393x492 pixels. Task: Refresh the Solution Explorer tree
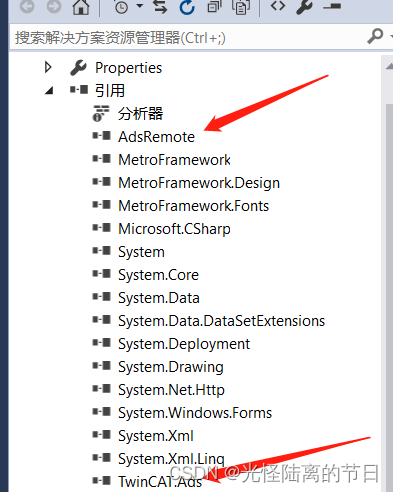click(187, 7)
